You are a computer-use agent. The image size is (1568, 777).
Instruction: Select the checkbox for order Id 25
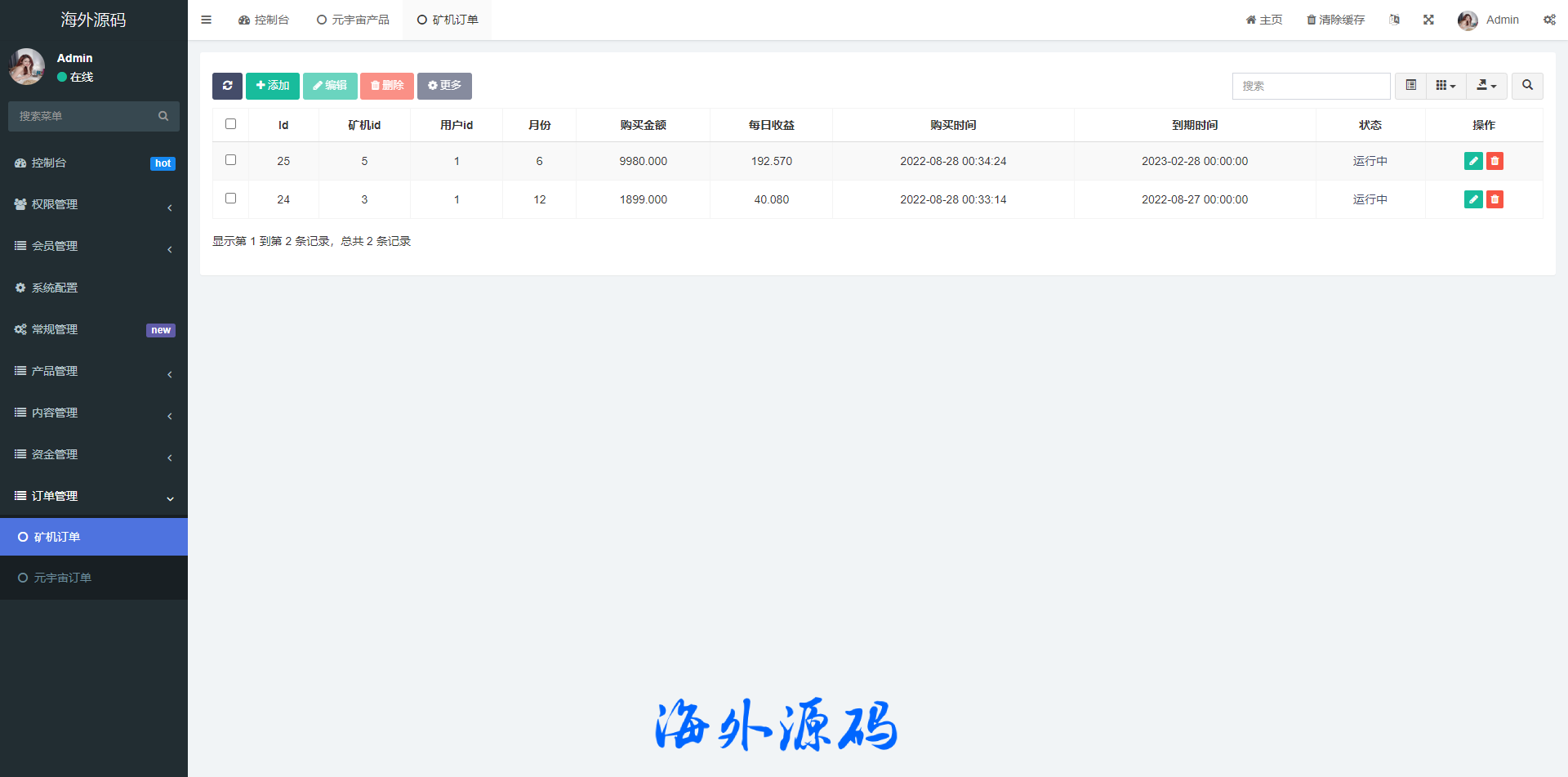pos(231,160)
